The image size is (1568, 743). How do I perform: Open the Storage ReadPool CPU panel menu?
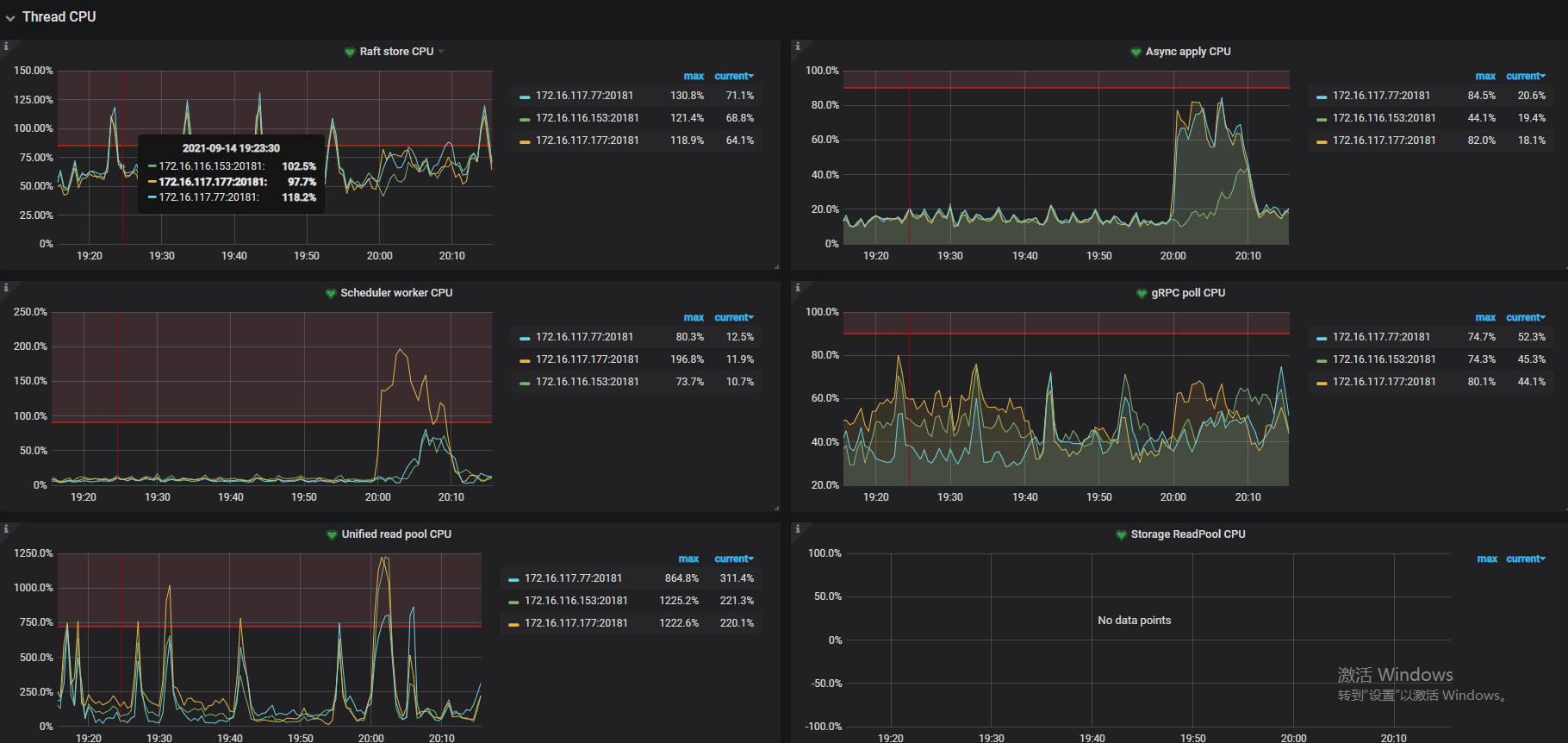tap(1187, 534)
